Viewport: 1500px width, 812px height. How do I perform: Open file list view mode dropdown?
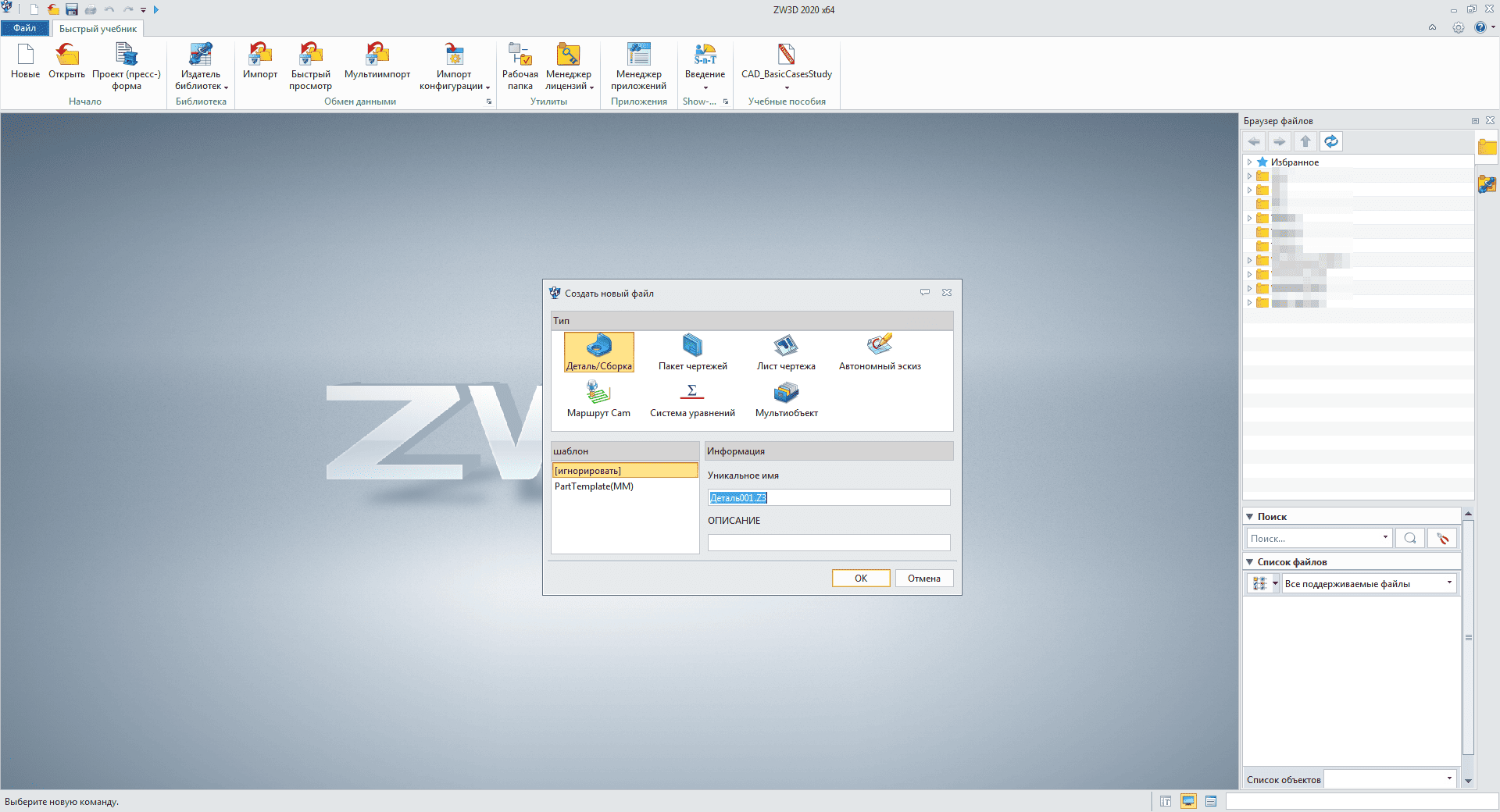(1275, 583)
